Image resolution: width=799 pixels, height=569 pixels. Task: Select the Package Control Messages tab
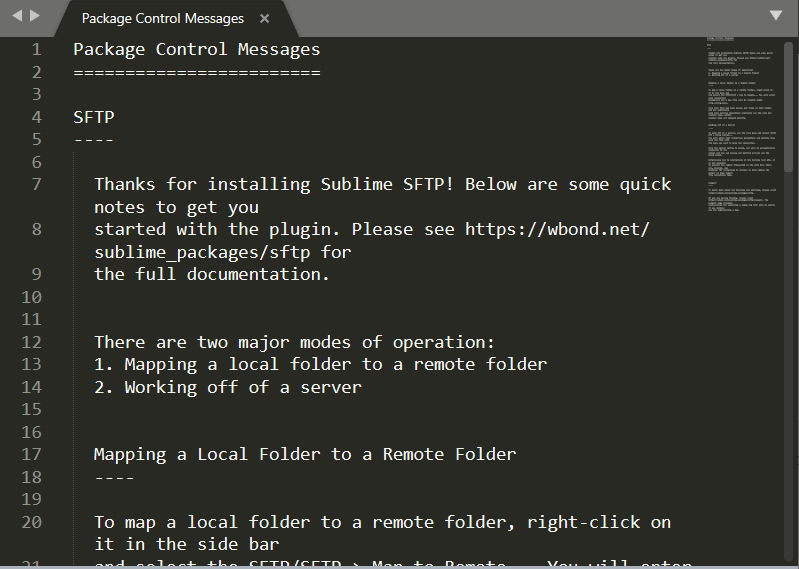click(176, 19)
